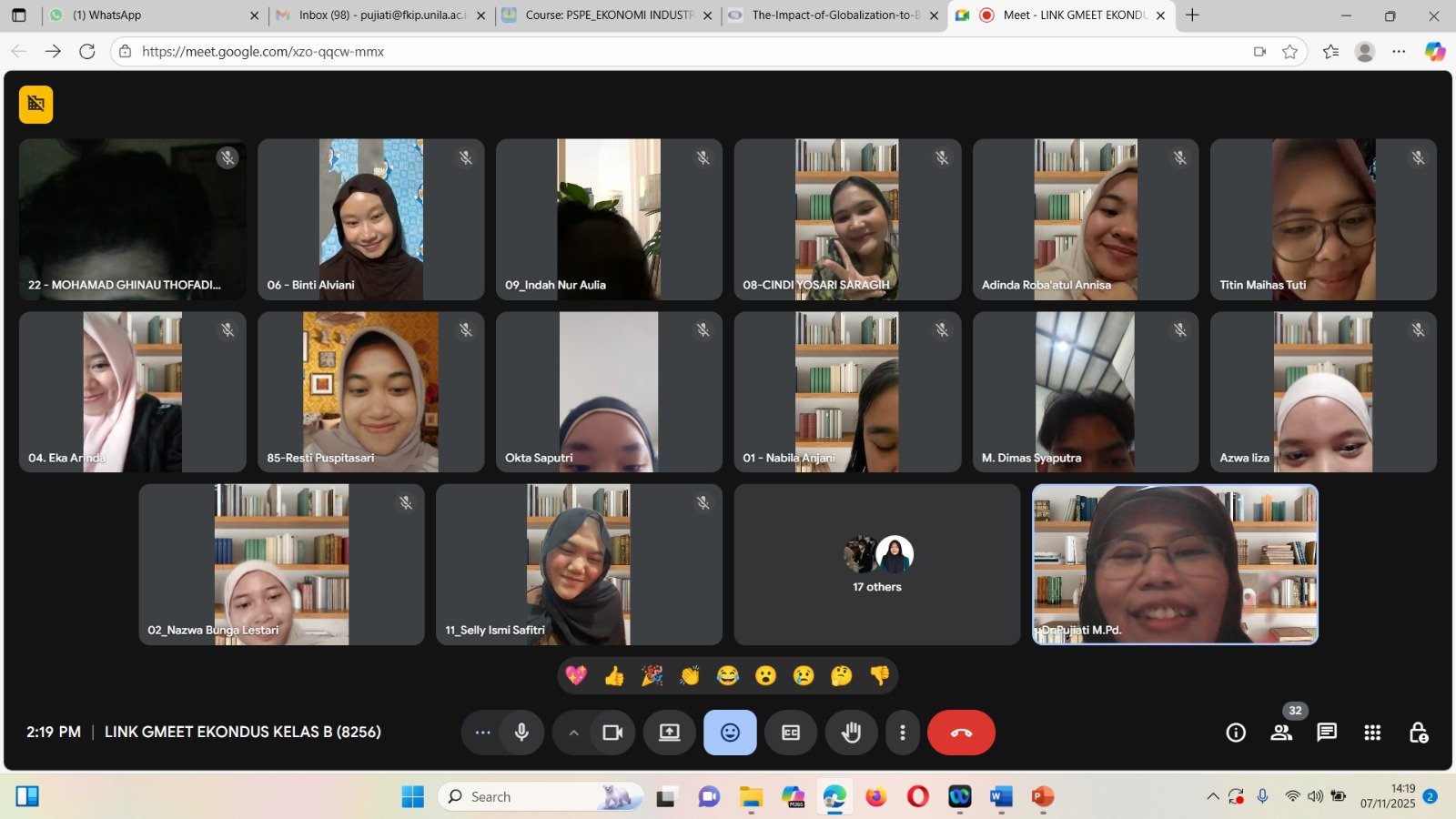Screen dimensions: 1456x819
Task: Hide the emoji reactions bar
Action: 730,733
